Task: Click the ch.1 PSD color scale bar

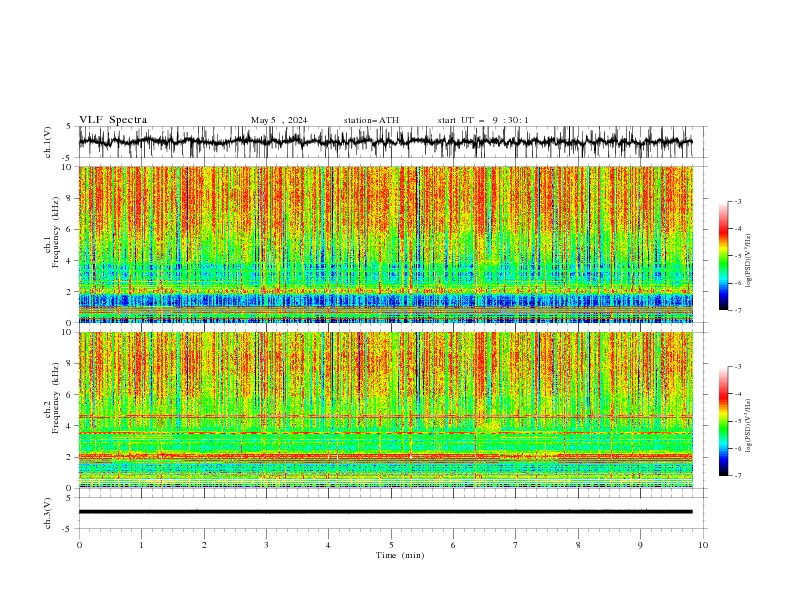Action: click(x=723, y=256)
